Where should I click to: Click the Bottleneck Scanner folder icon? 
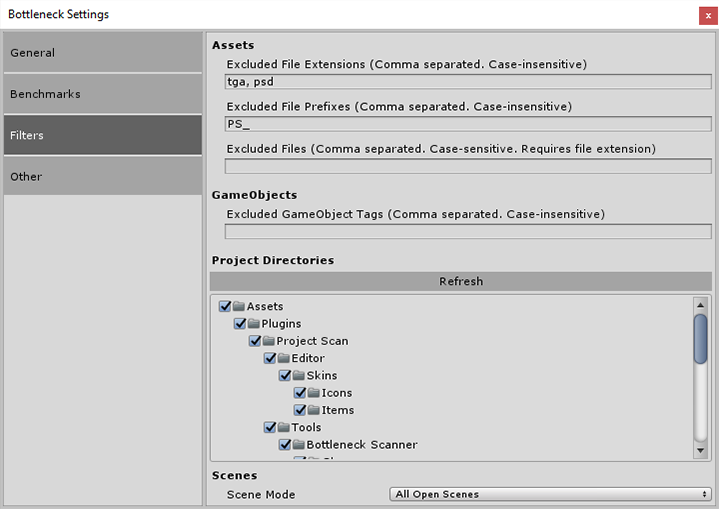[x=300, y=445]
